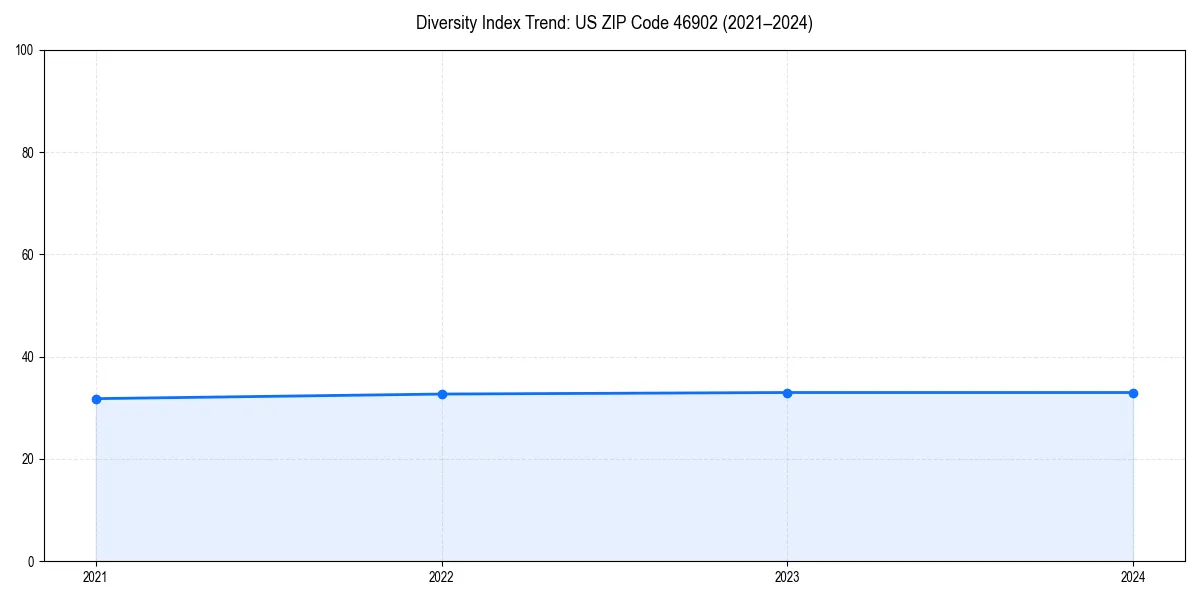Click the 20 y-axis tick label
Viewport: 1200px width, 600px height.
tap(28, 457)
